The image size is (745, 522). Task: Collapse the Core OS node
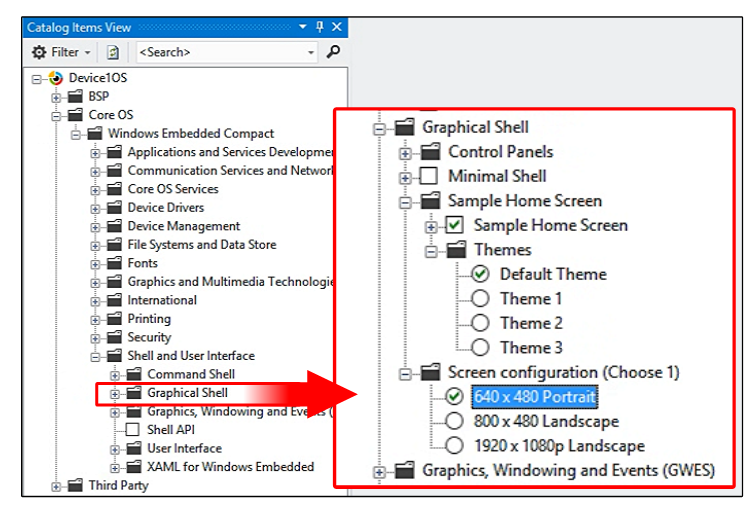56,116
